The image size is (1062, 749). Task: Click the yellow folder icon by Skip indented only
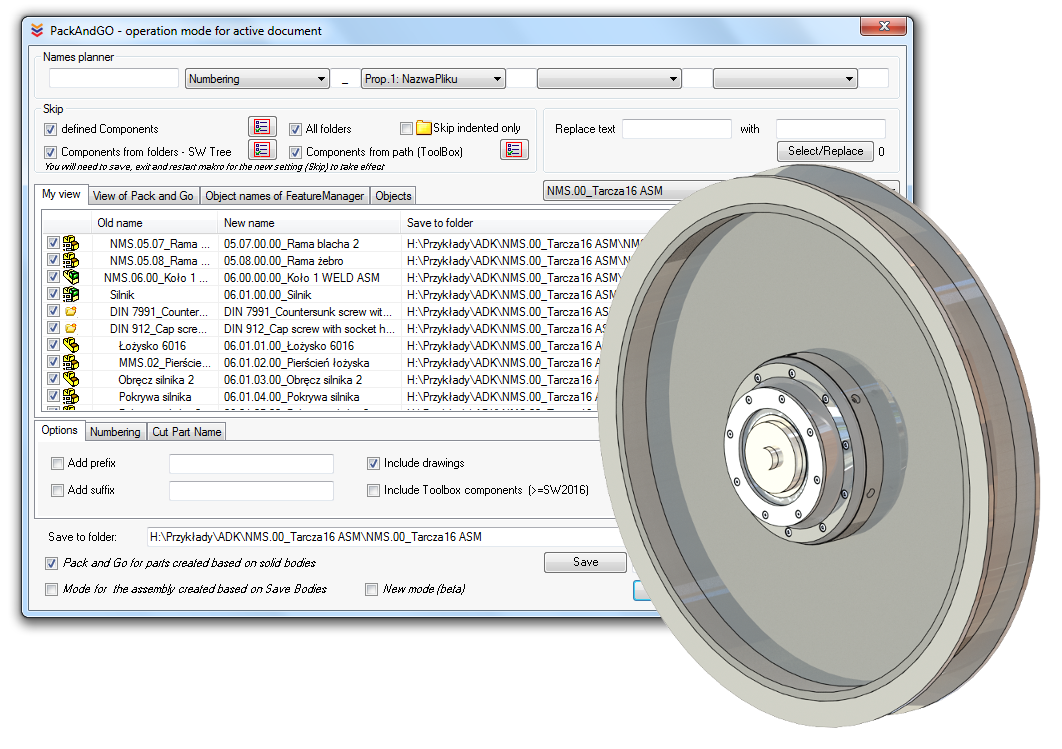pos(423,128)
